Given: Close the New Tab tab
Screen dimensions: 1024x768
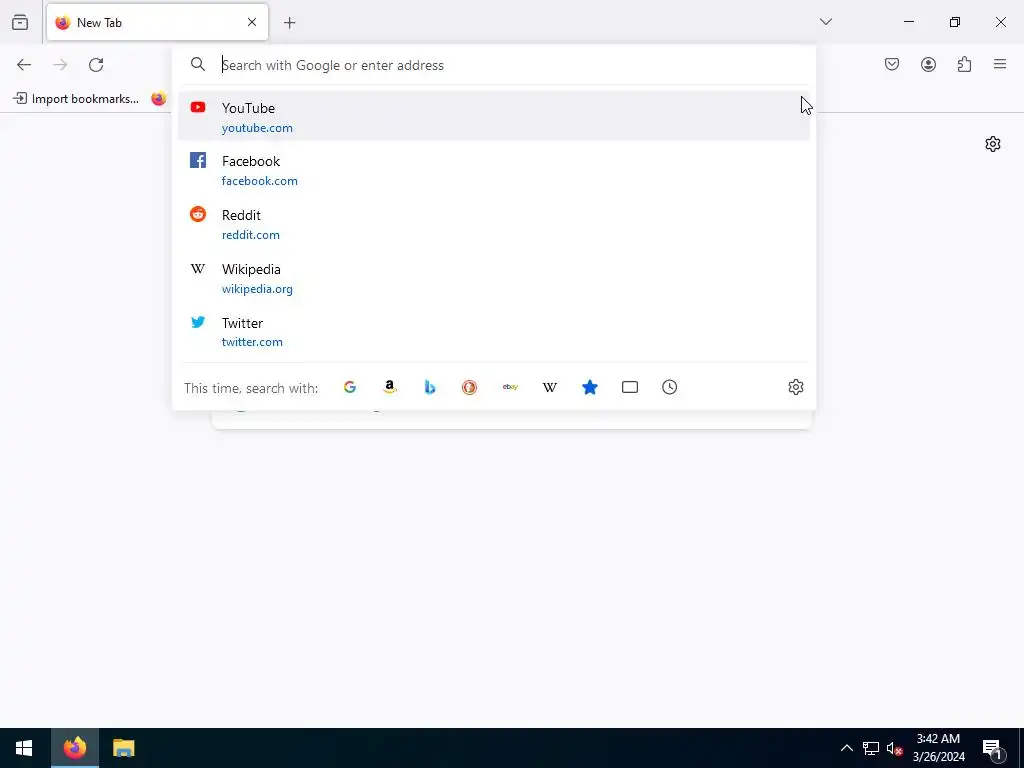Looking at the screenshot, I should coord(252,22).
